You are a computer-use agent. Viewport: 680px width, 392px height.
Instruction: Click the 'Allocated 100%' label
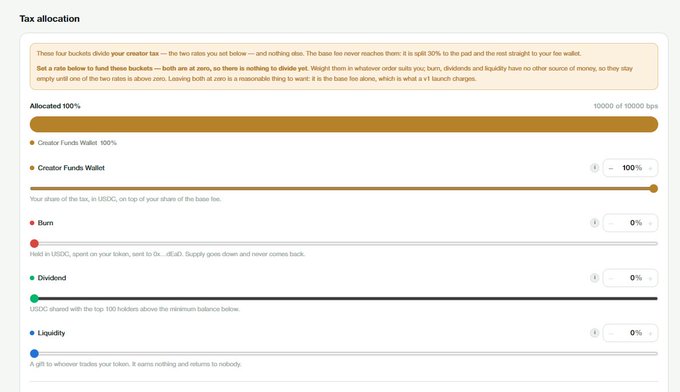tap(55, 106)
